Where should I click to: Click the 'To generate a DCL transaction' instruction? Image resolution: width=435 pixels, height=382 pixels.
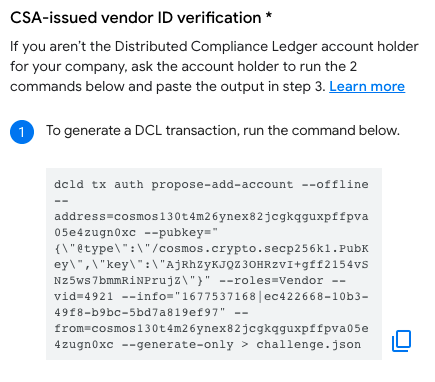point(223,130)
